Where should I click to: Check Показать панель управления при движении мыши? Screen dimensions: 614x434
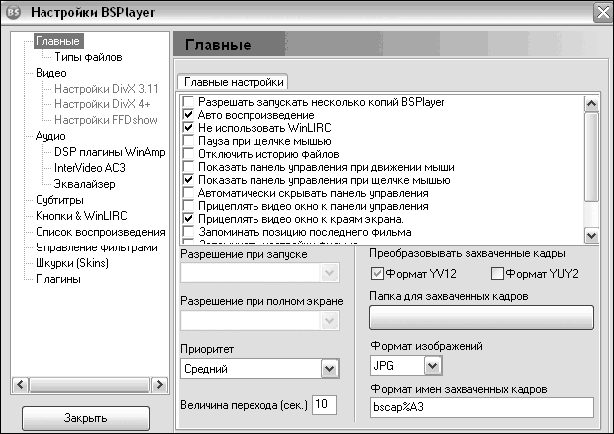pyautogui.click(x=188, y=167)
